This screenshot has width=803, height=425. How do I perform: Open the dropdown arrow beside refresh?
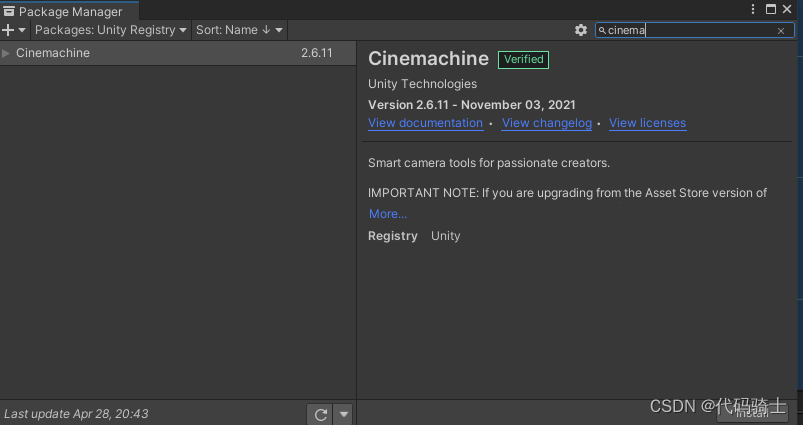pos(343,414)
